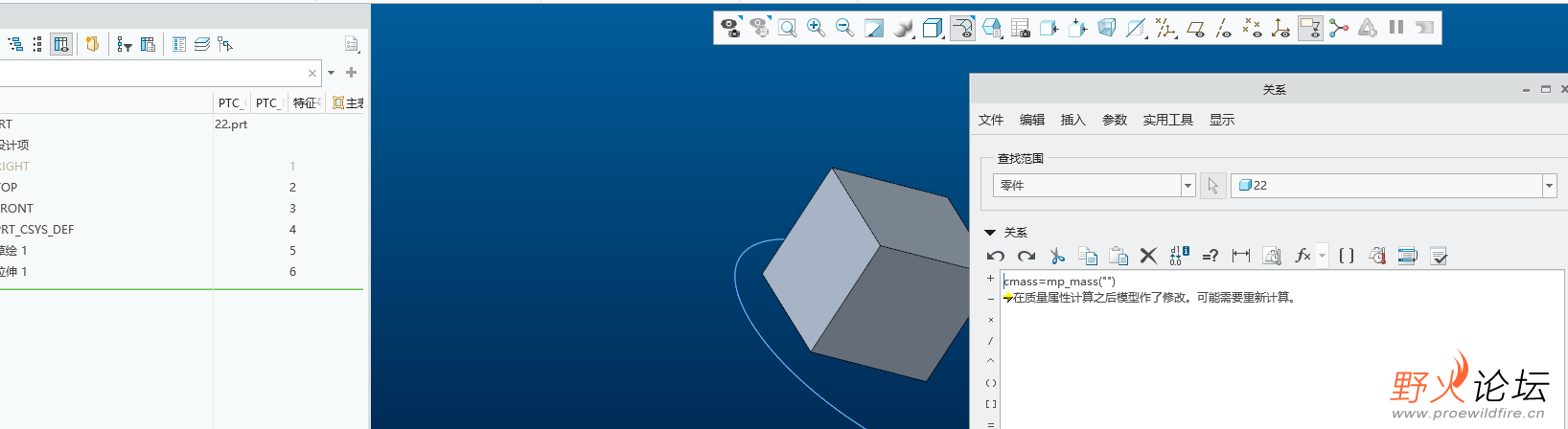Paste text into relations editor
The image size is (1568, 429).
point(1118,256)
